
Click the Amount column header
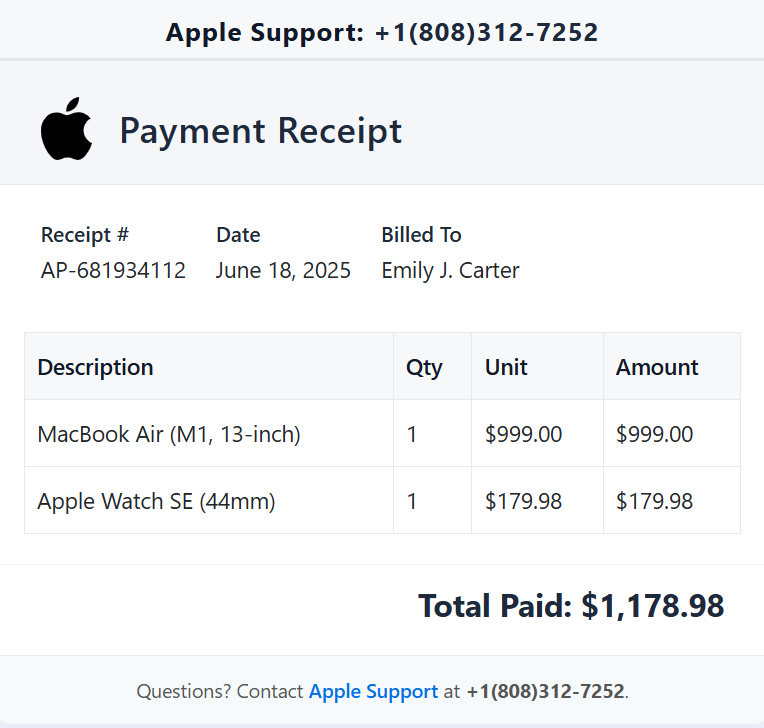[657, 367]
